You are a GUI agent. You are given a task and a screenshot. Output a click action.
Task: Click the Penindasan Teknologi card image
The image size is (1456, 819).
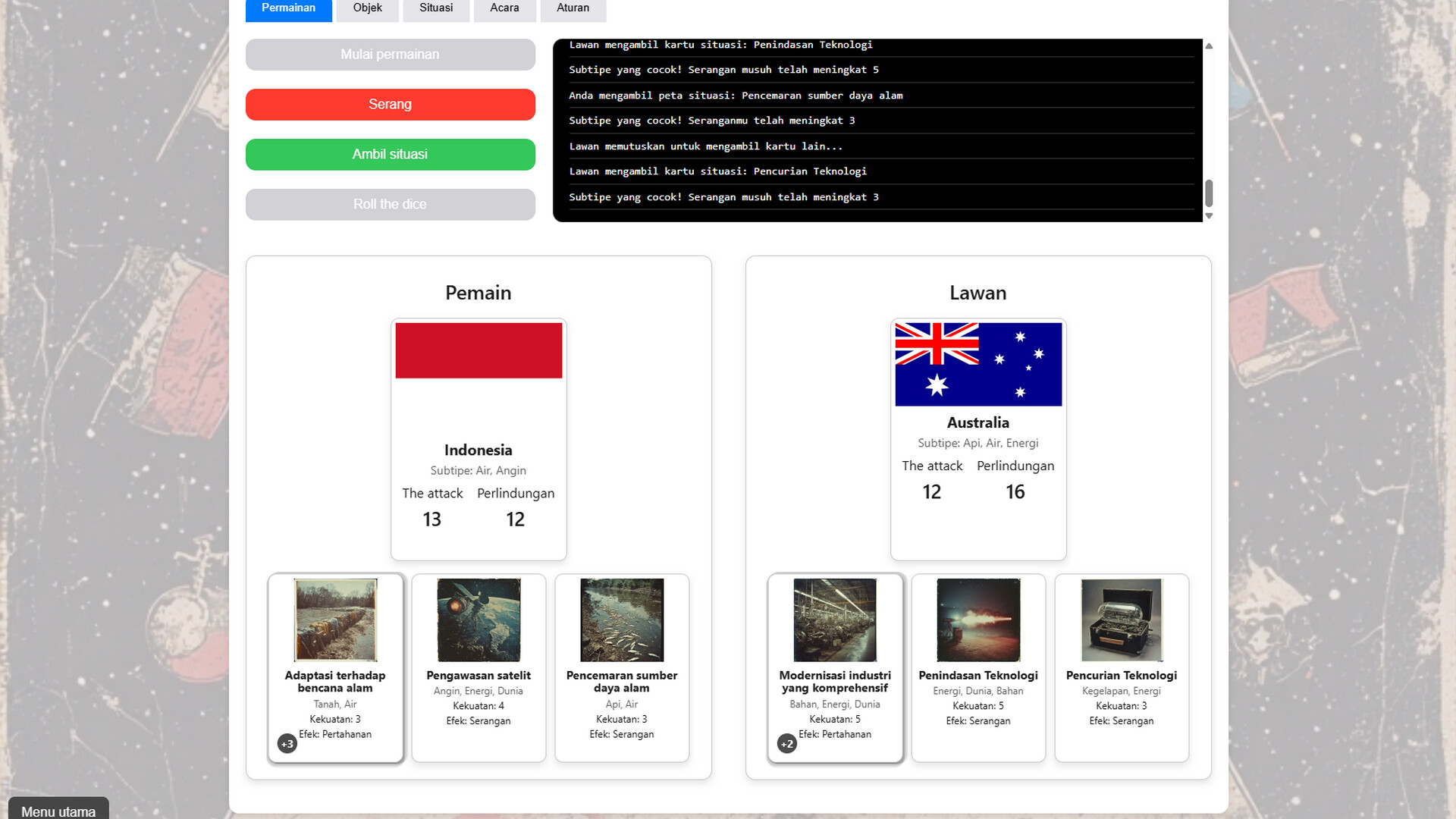978,620
